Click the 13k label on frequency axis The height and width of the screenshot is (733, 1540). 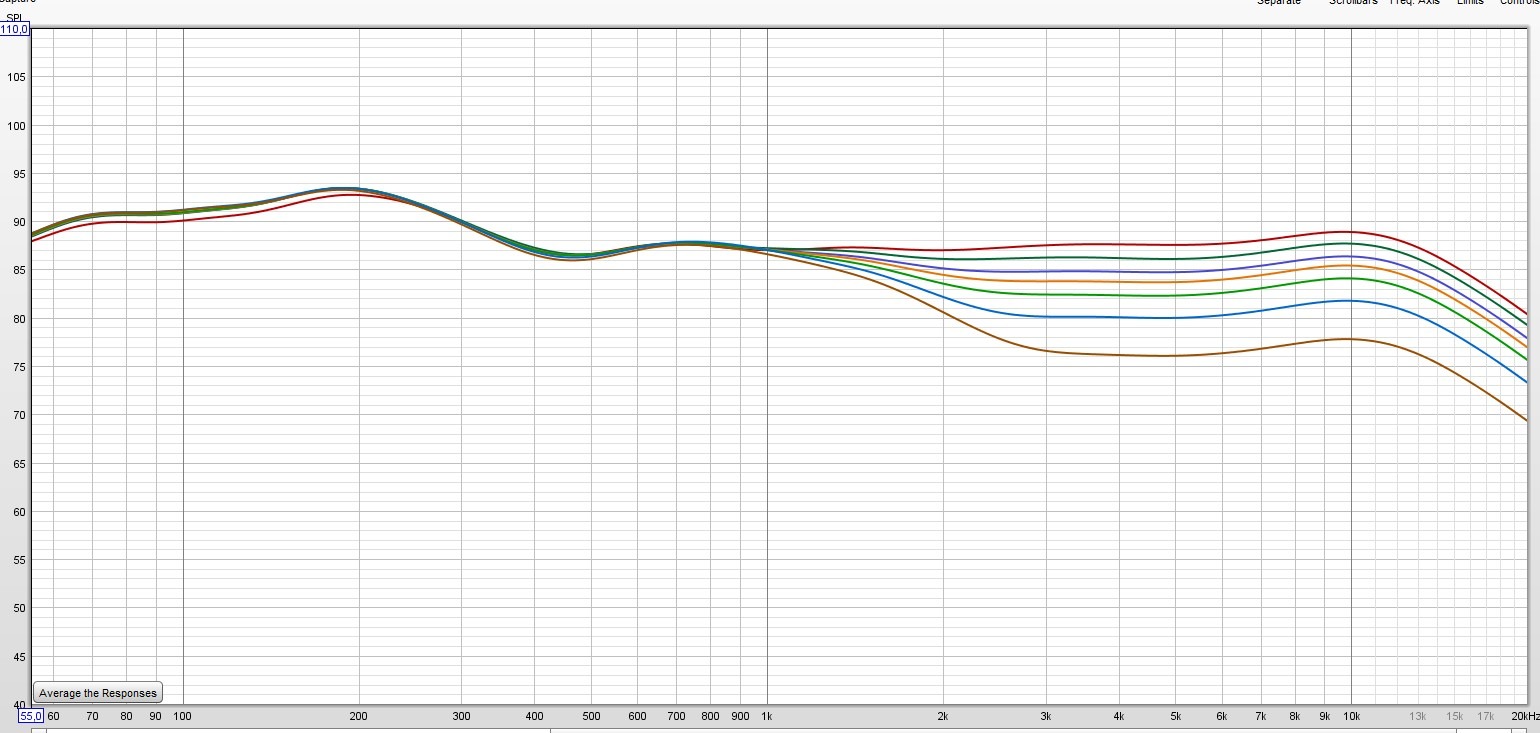coord(1417,716)
